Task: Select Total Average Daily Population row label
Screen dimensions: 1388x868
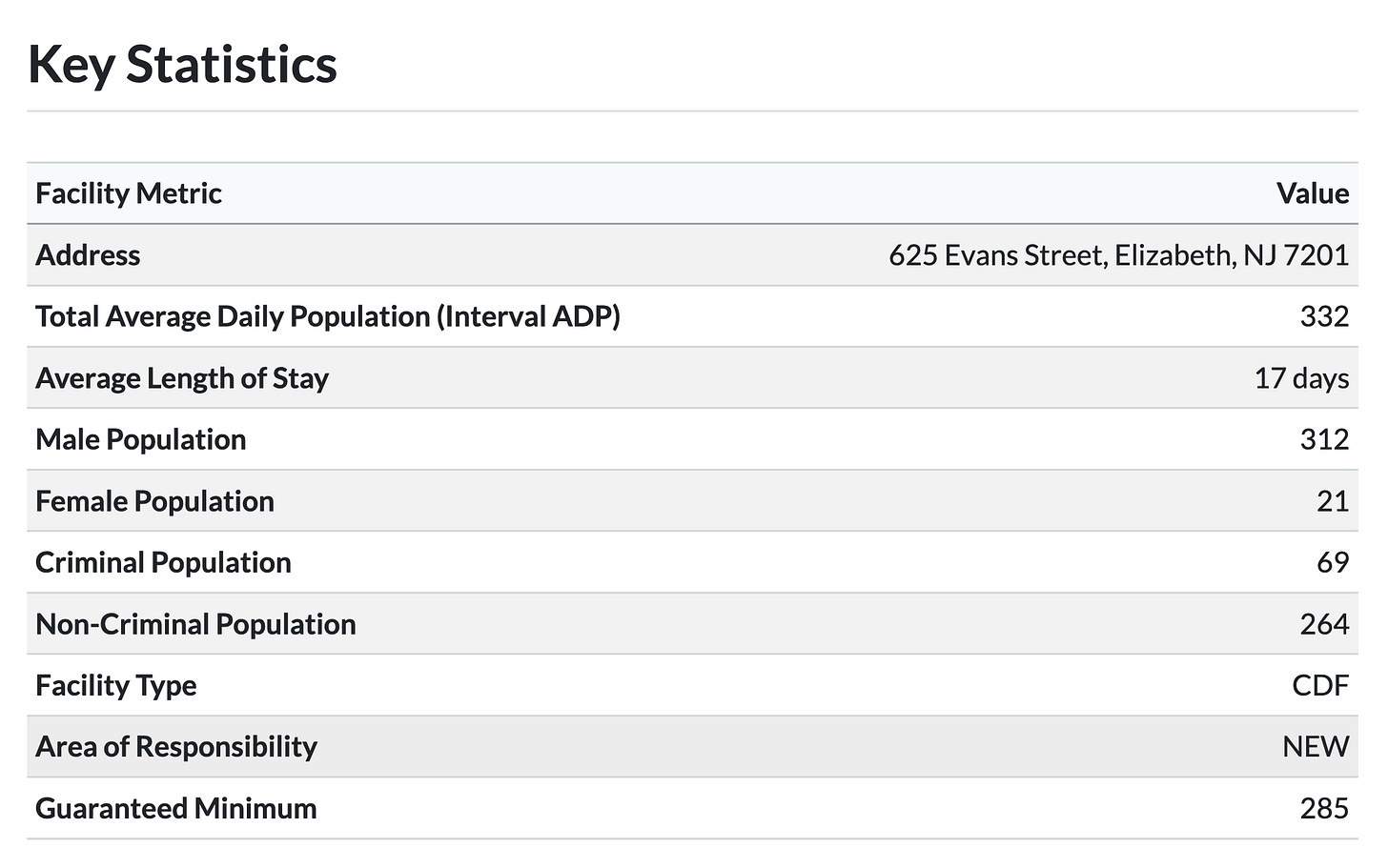Action: pyautogui.click(x=328, y=316)
